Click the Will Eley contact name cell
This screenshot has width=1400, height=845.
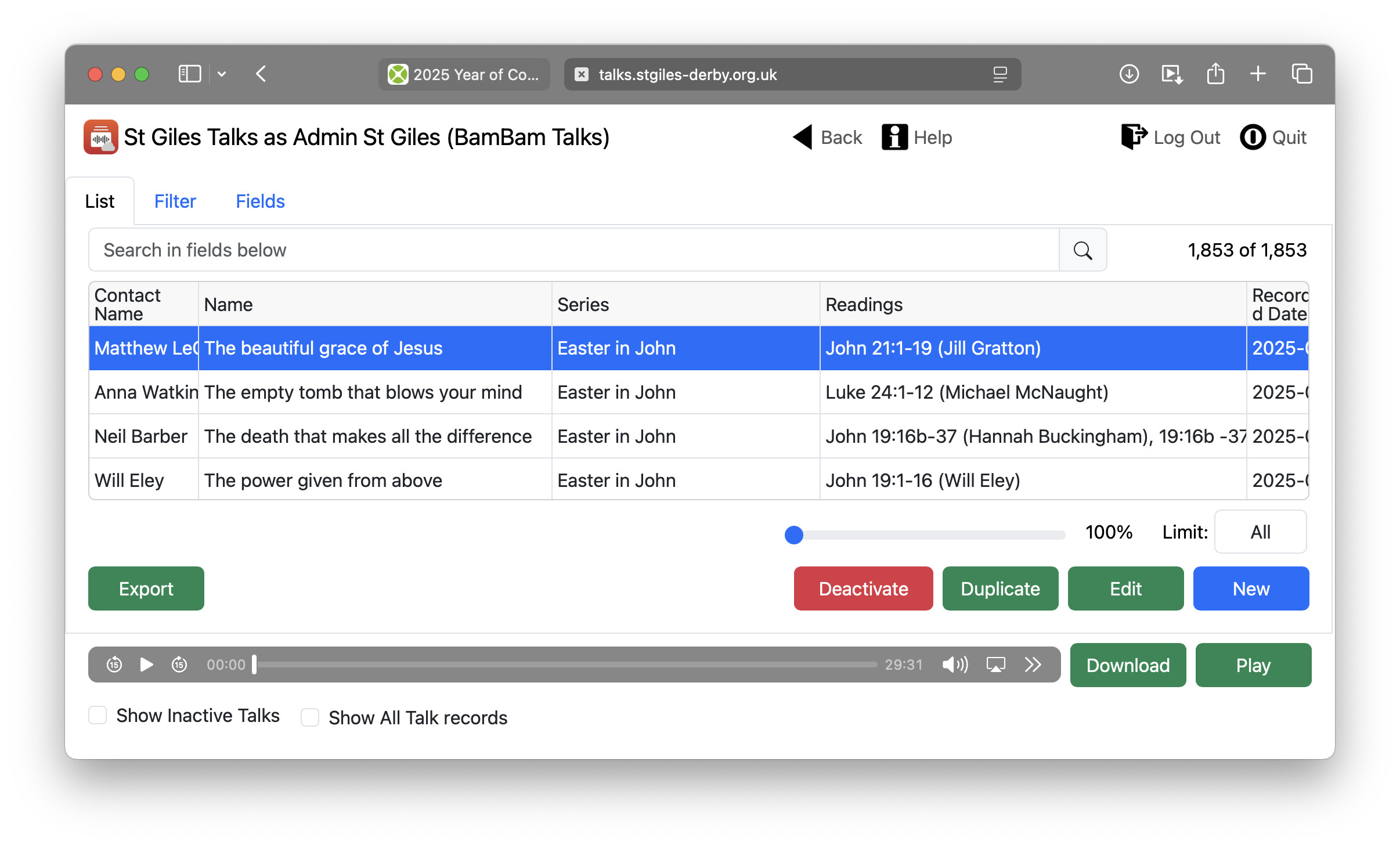(x=144, y=480)
